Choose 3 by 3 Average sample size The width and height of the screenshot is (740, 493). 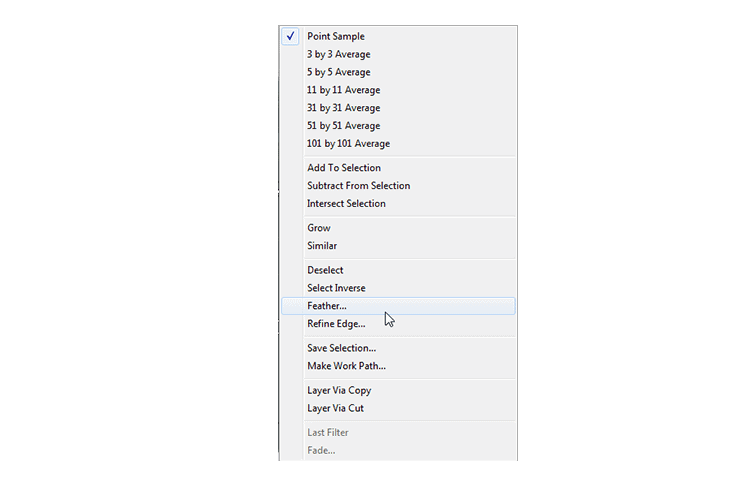pos(398,54)
